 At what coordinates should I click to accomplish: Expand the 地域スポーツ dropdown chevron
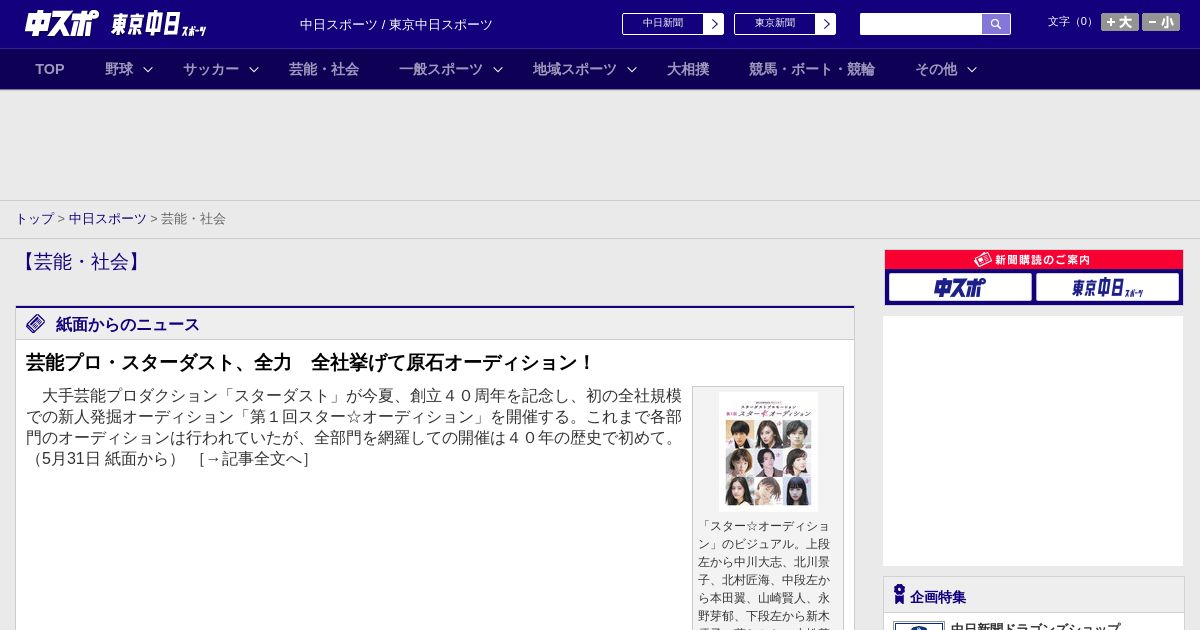tap(632, 69)
